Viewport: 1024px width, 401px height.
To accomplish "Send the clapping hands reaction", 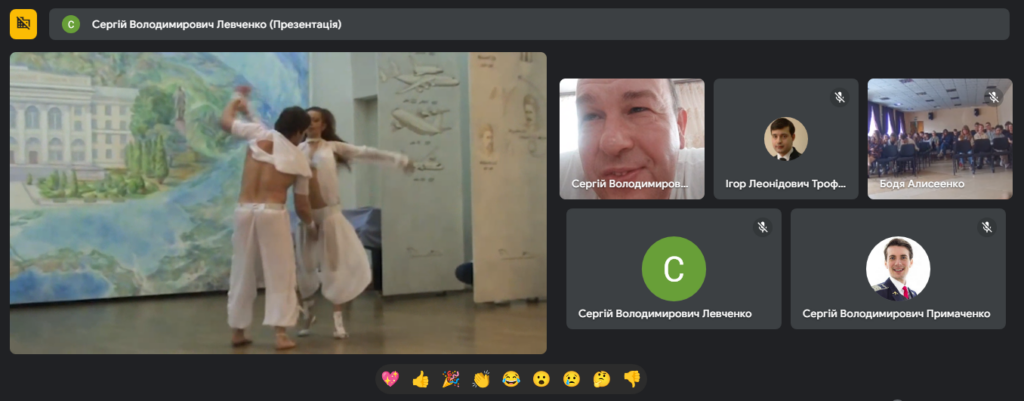I will point(481,379).
